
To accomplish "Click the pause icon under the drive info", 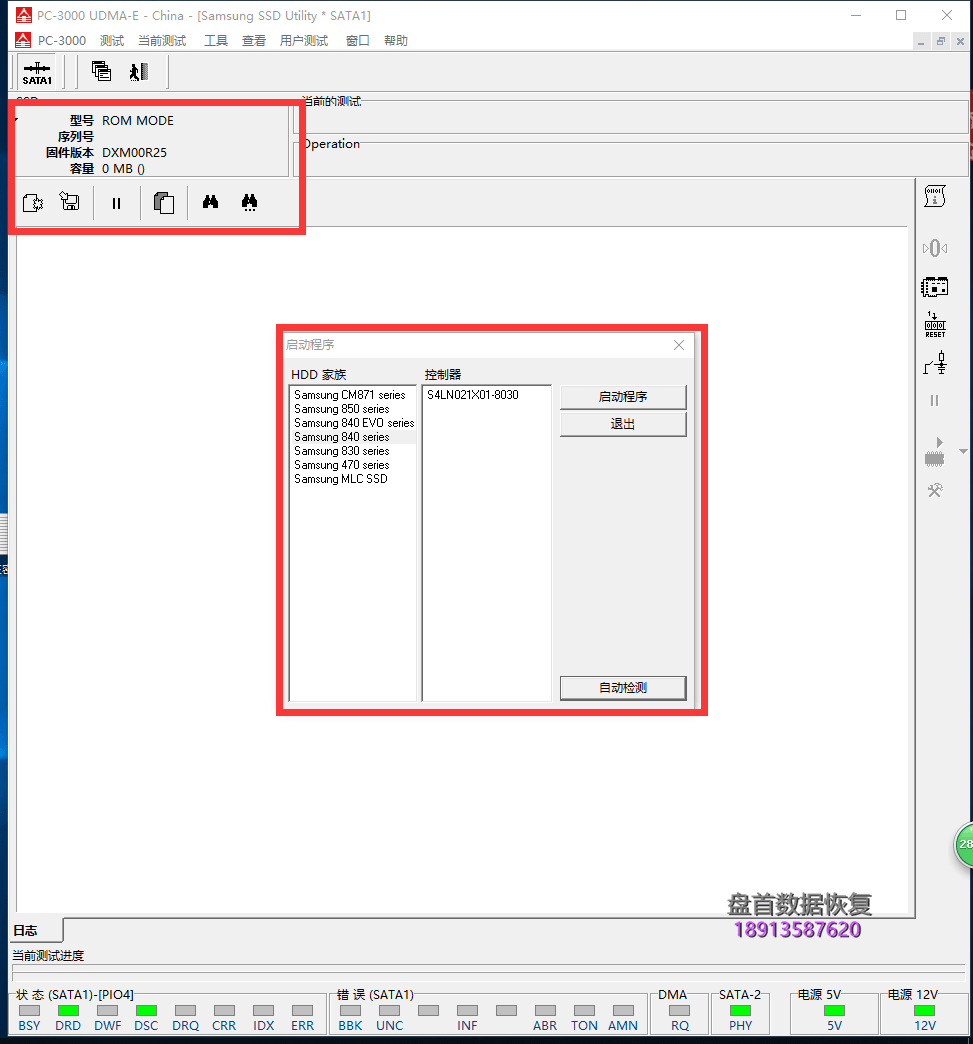I will tap(117, 203).
